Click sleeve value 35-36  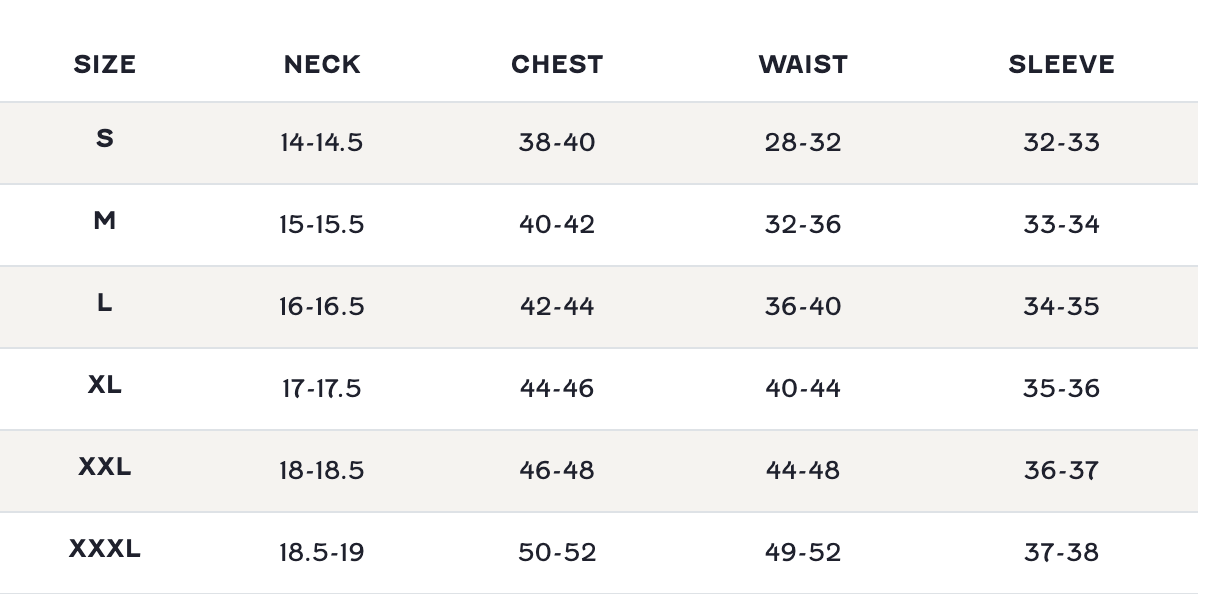1061,389
